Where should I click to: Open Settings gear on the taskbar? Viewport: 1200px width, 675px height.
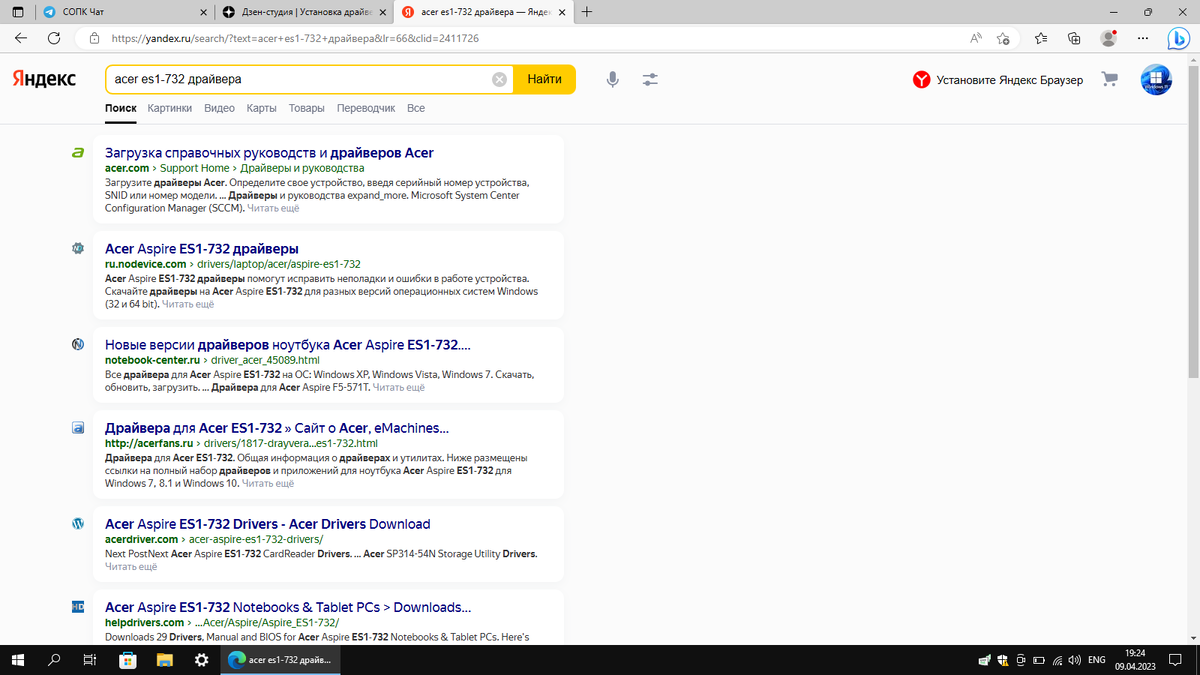pos(201,660)
